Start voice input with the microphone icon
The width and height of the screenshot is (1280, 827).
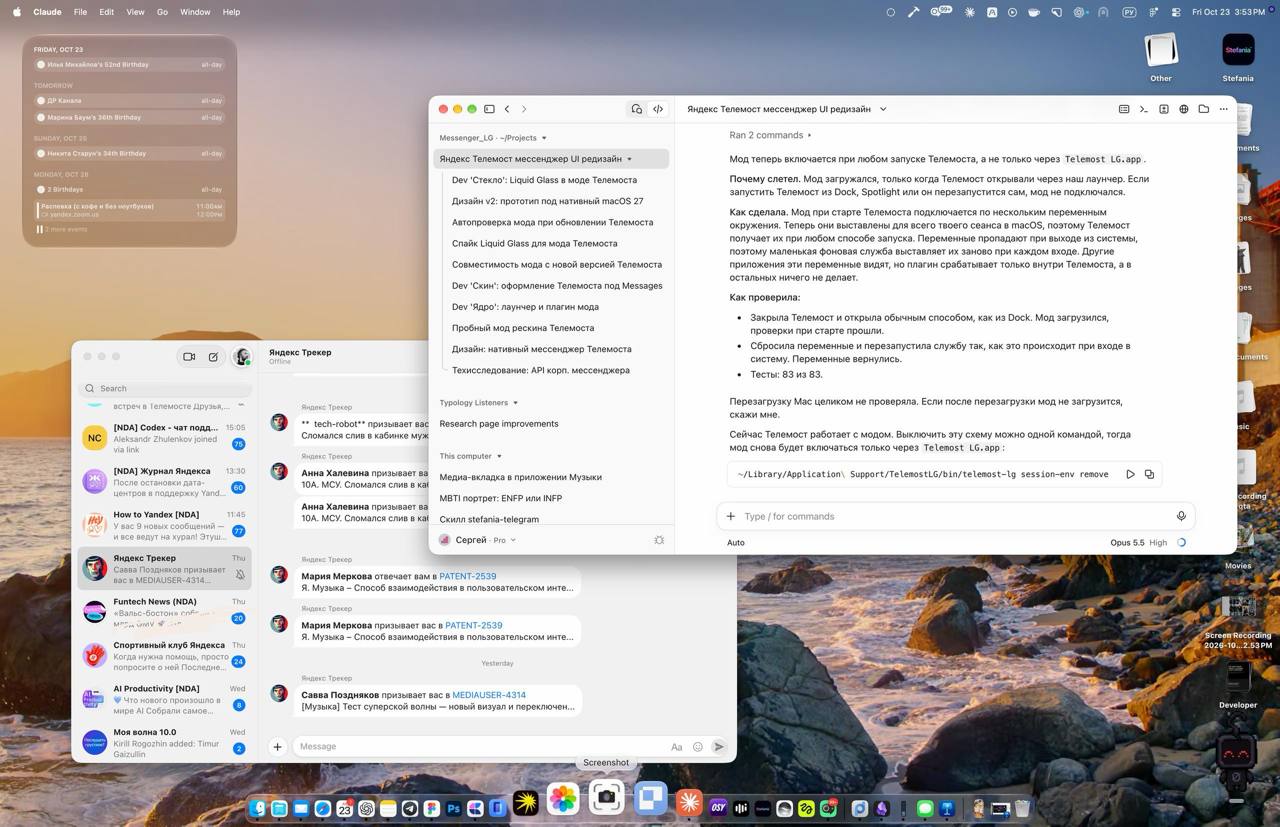(1181, 516)
